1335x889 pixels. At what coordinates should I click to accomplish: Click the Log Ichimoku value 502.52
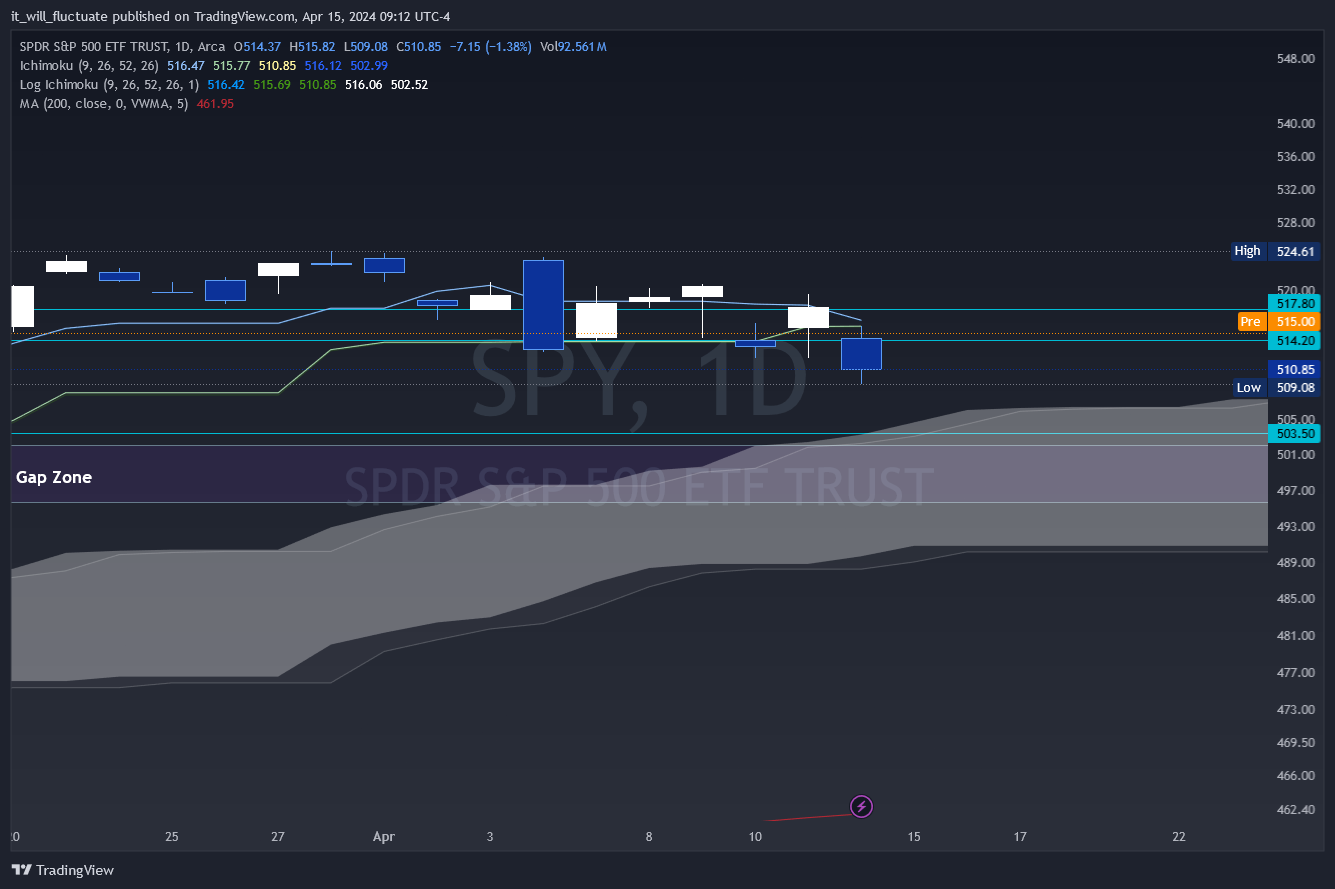(x=409, y=85)
